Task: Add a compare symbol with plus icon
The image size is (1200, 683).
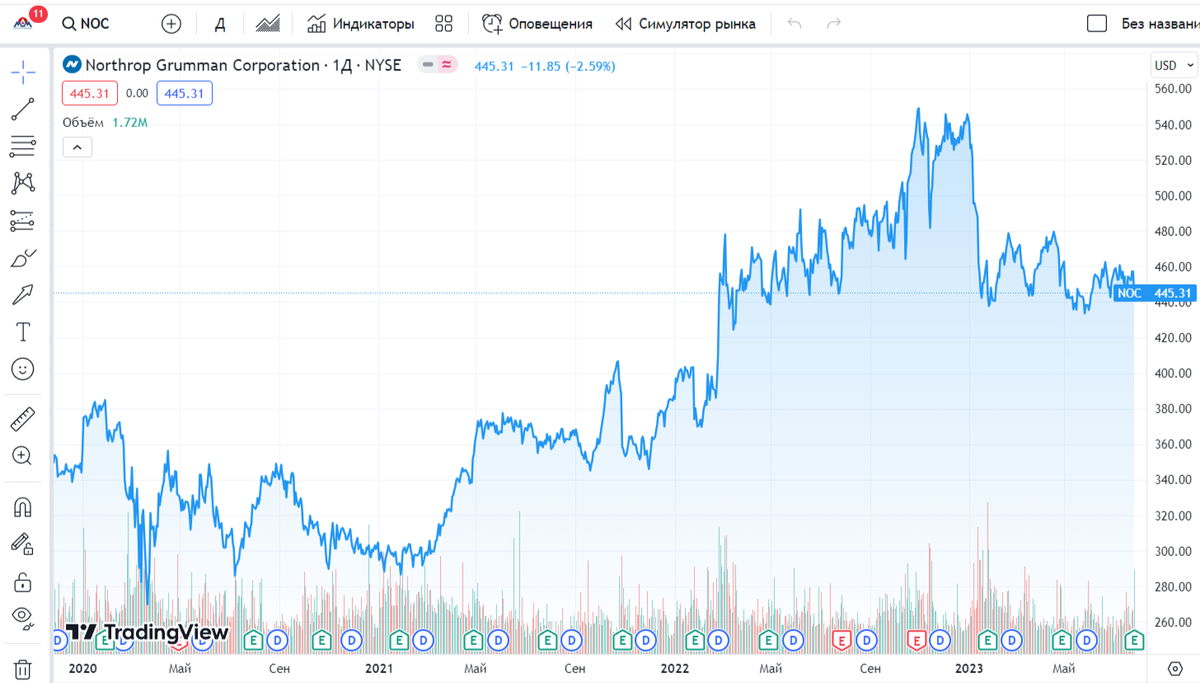Action: click(171, 23)
